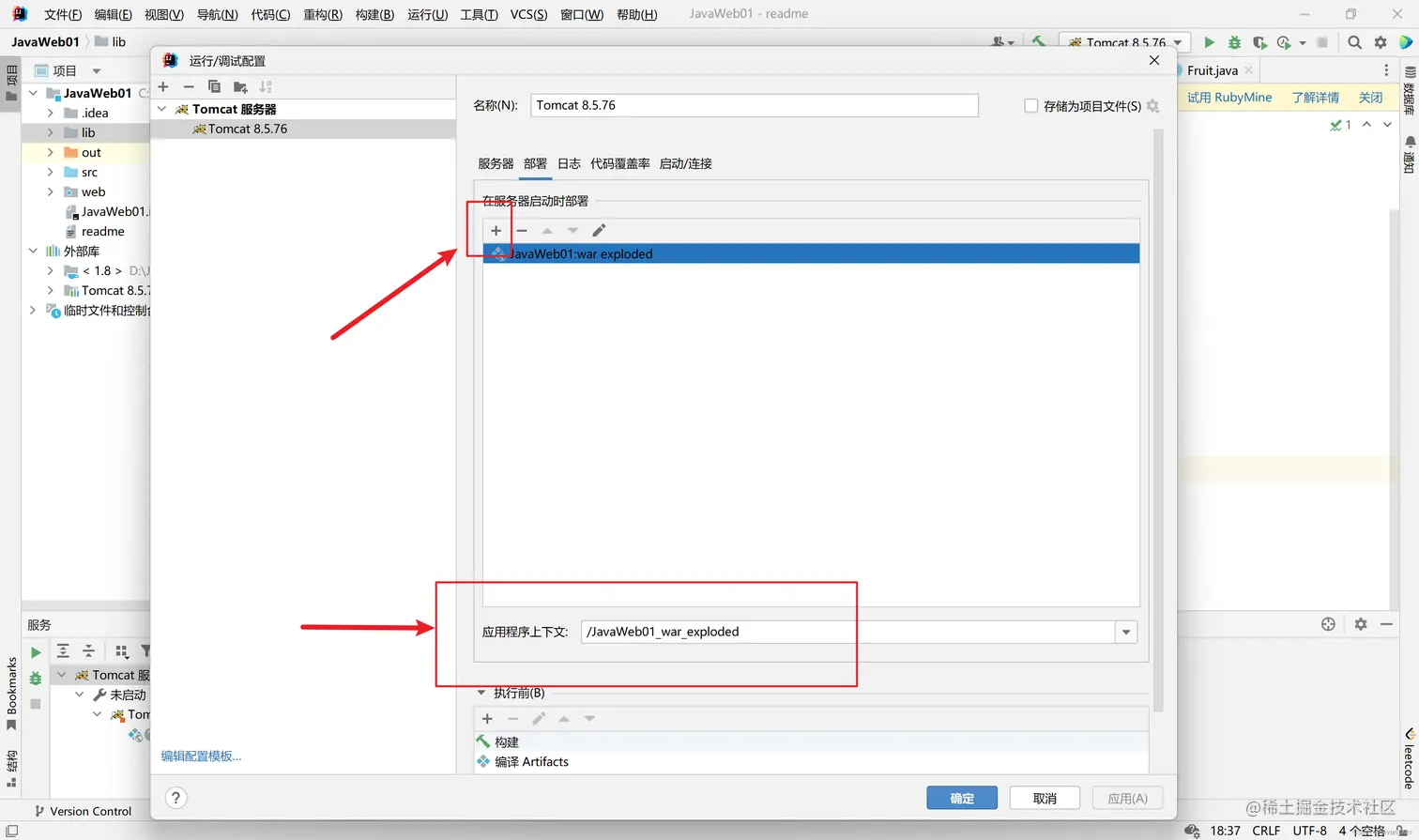Open Bookmarks sidebar tool window
This screenshot has width=1419, height=840.
pos(11,693)
